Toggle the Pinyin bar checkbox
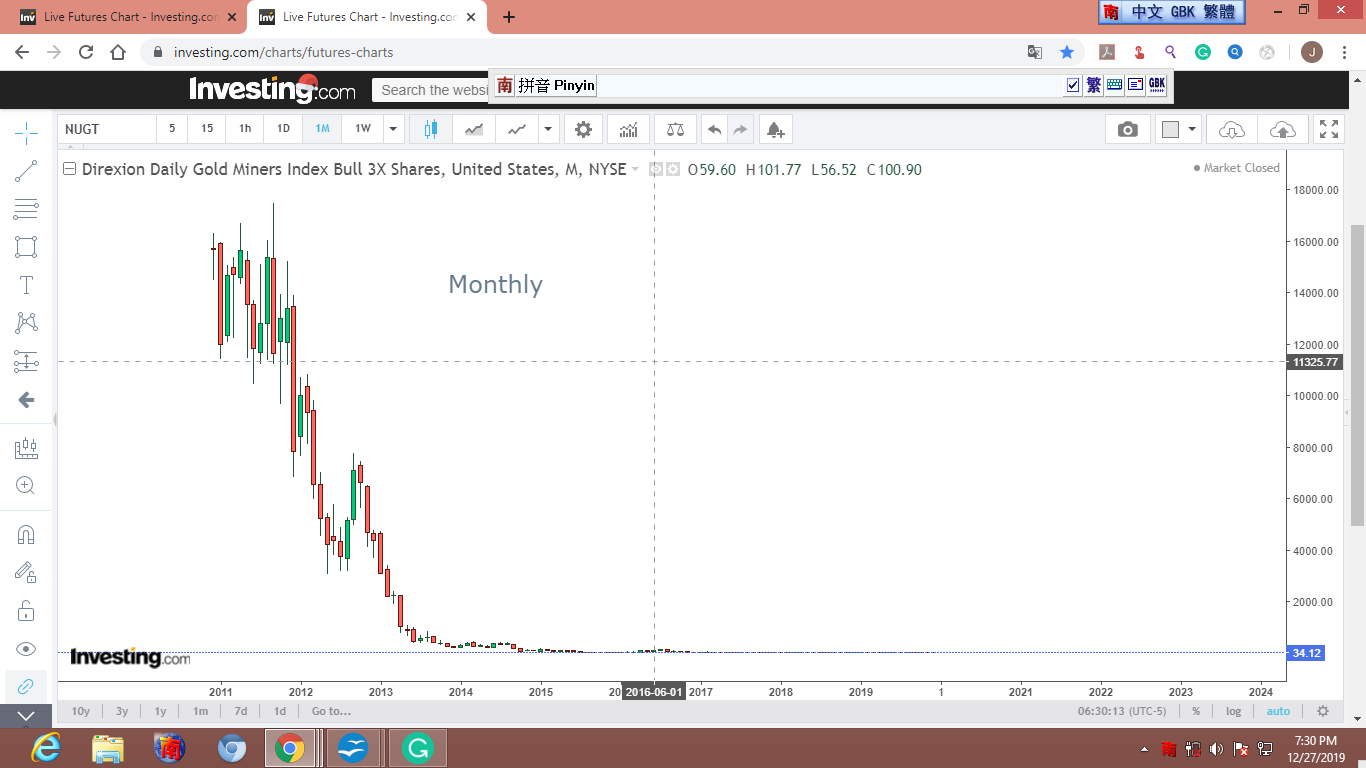Viewport: 1366px width, 768px height. point(1073,85)
